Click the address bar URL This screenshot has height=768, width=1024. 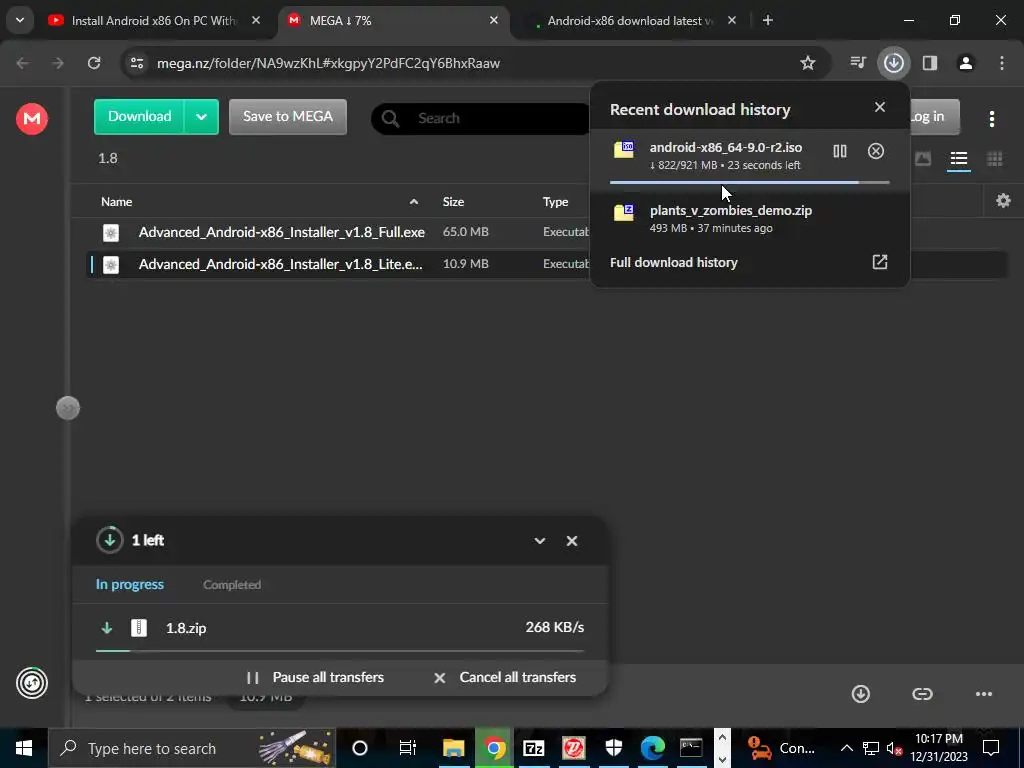328,63
